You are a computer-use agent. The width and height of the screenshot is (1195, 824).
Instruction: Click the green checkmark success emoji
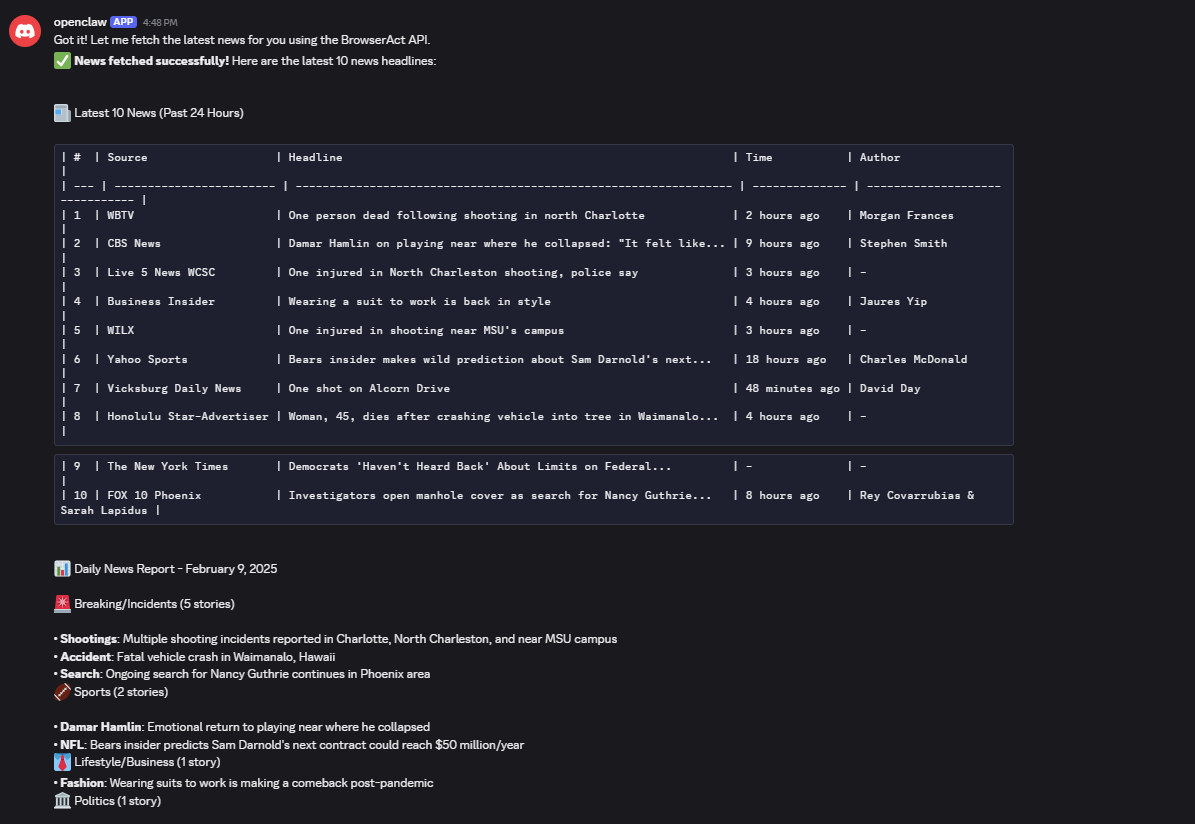coord(60,60)
